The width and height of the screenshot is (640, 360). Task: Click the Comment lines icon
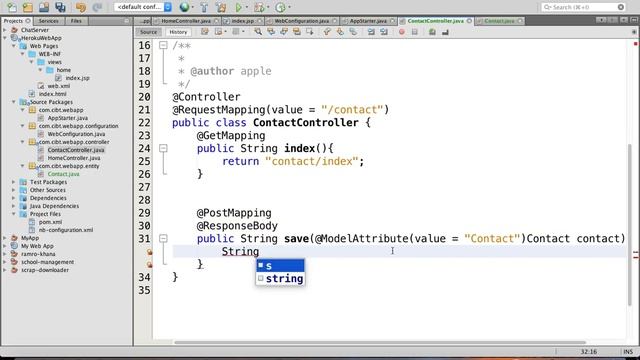click(x=432, y=32)
